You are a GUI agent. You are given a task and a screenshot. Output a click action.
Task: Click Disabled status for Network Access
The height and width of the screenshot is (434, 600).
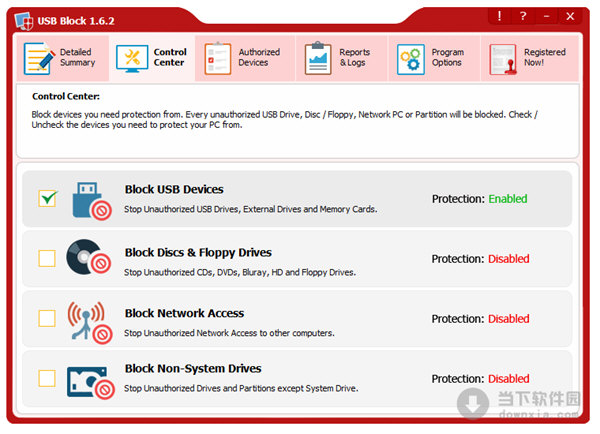pos(509,319)
